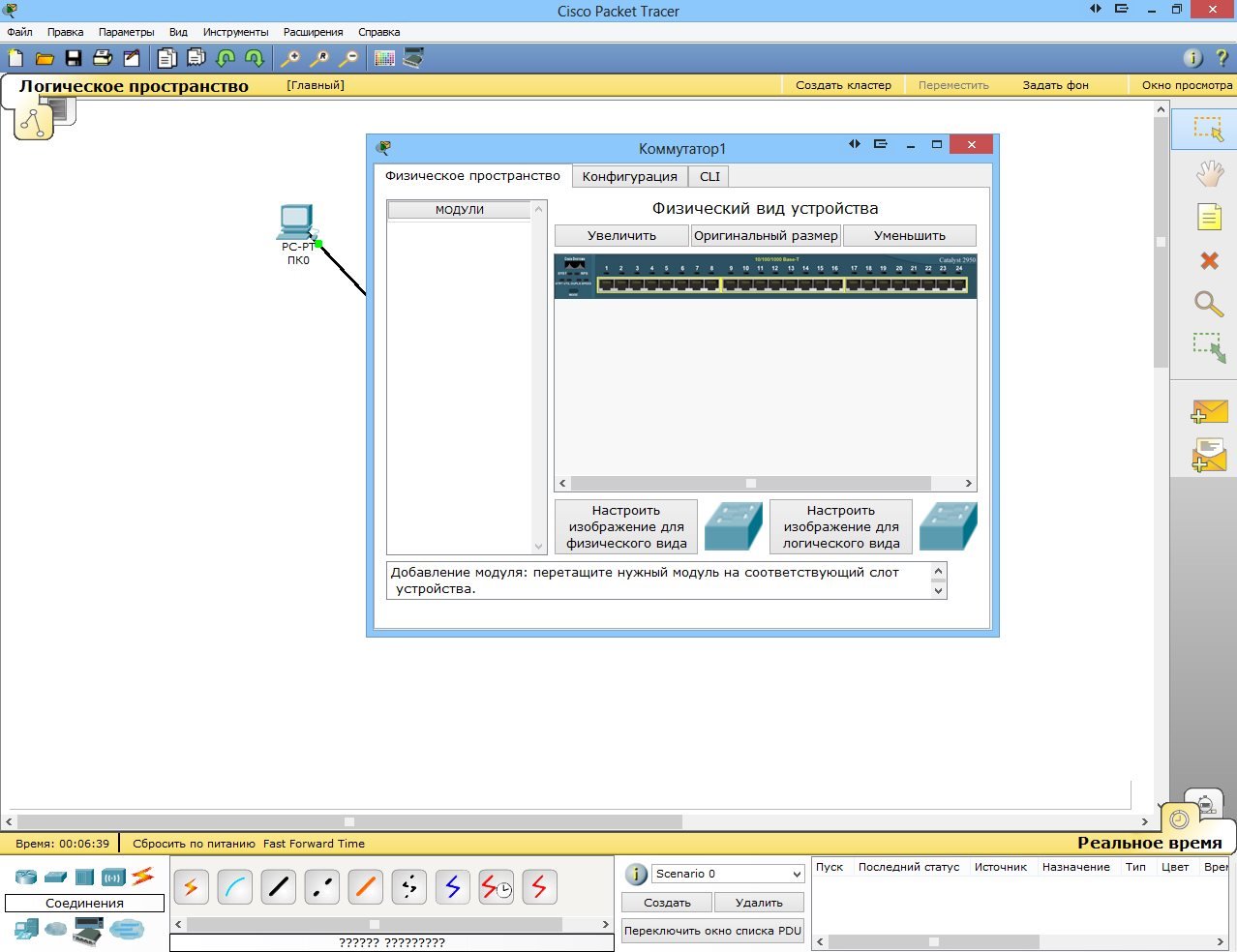Click Создать кластер in the workspace bar
1237x952 pixels.
coord(843,85)
